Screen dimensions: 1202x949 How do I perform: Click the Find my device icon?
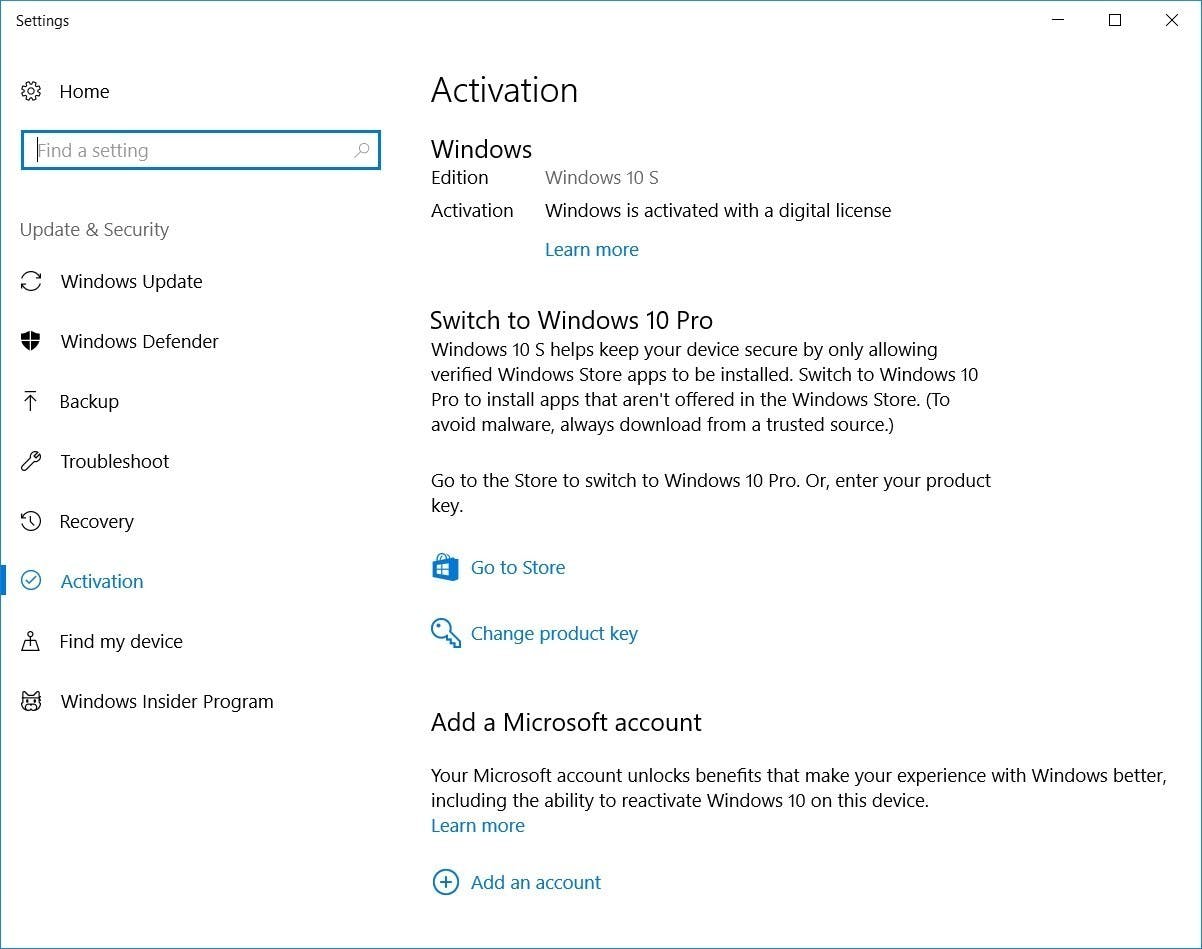pos(31,641)
